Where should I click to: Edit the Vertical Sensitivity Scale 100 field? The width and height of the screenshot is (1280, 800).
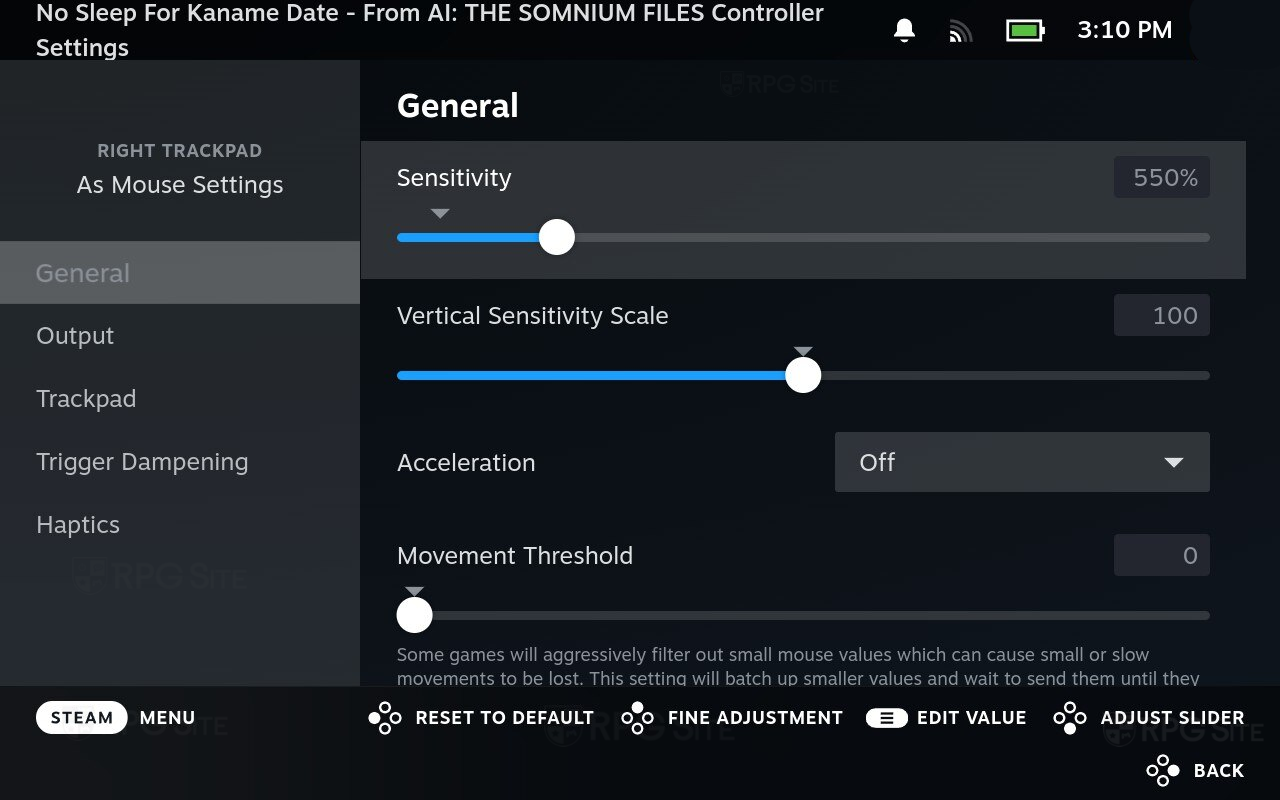point(1162,316)
